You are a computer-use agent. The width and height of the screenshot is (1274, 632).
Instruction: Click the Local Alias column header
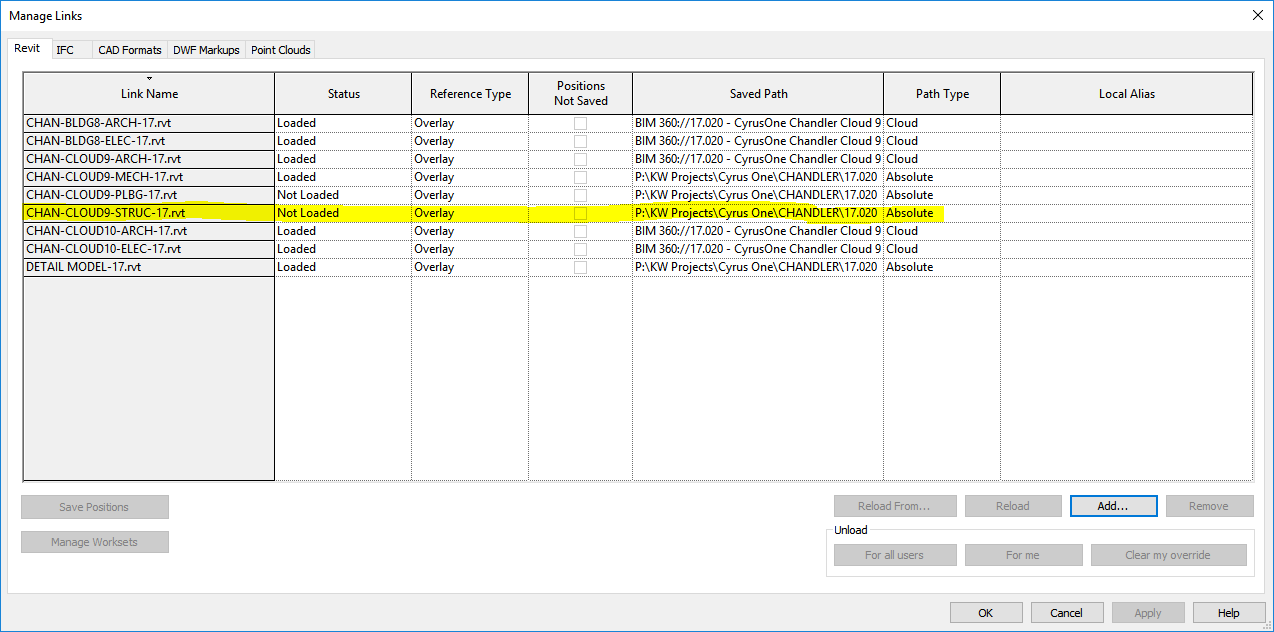tap(1126, 93)
